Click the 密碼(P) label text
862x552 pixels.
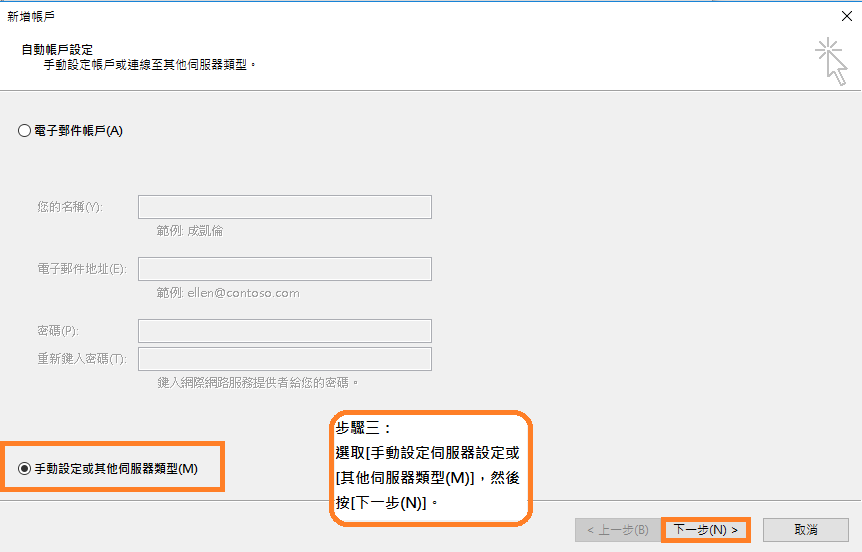(57, 331)
